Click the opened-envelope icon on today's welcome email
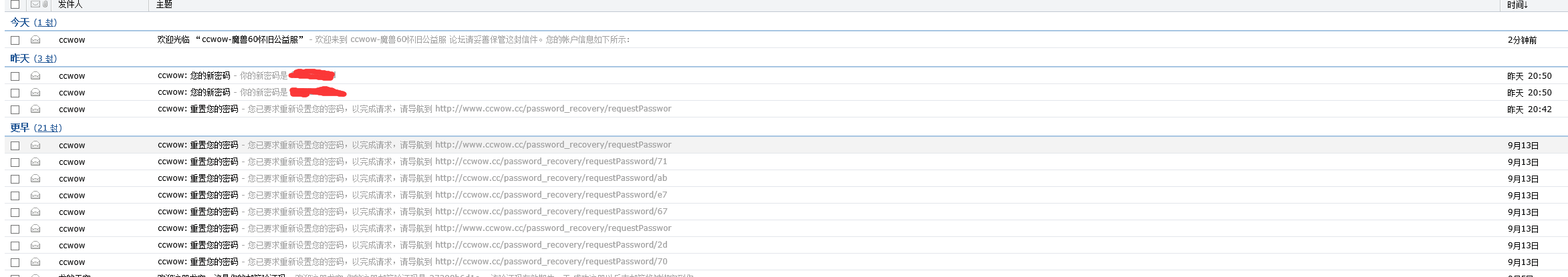 [x=35, y=40]
